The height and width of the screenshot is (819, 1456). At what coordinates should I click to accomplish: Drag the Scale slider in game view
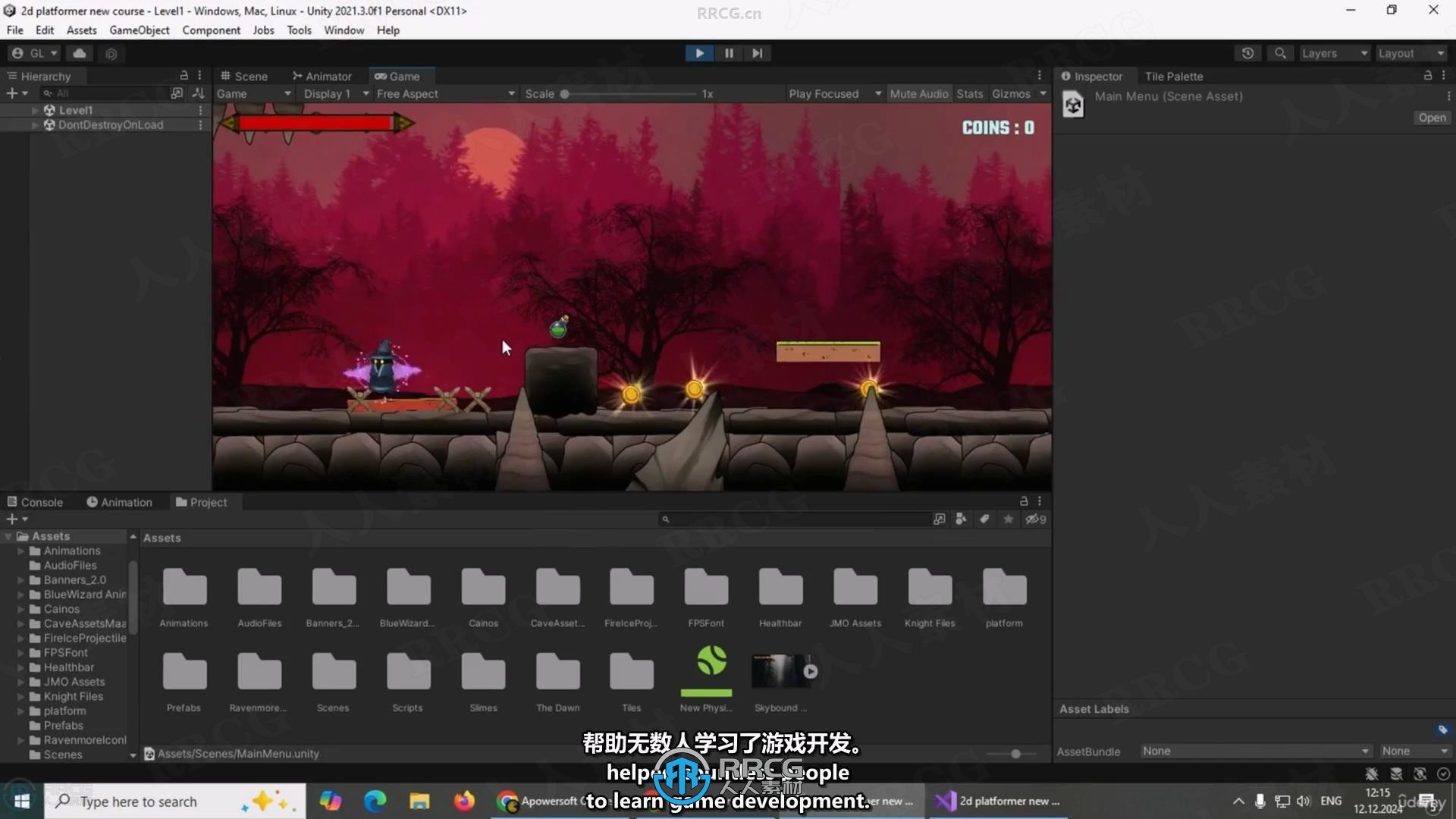pyautogui.click(x=566, y=94)
